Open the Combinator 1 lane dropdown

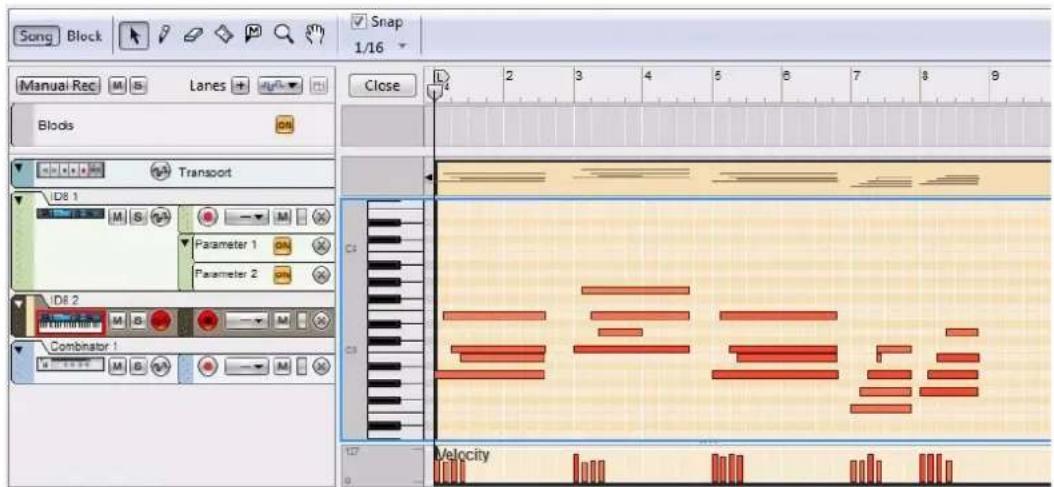[x=247, y=367]
